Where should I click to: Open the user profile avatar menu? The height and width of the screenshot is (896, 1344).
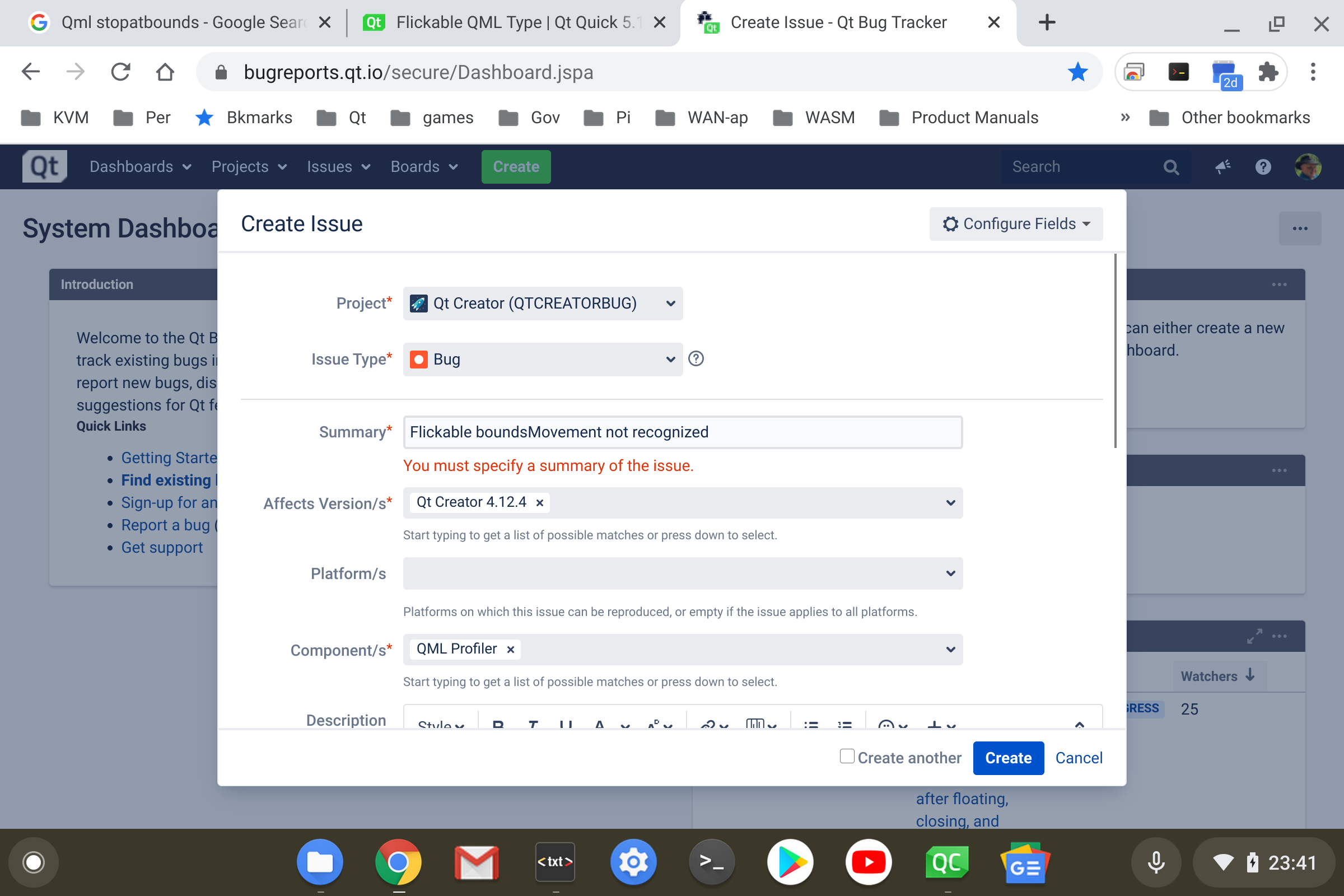pyautogui.click(x=1308, y=167)
